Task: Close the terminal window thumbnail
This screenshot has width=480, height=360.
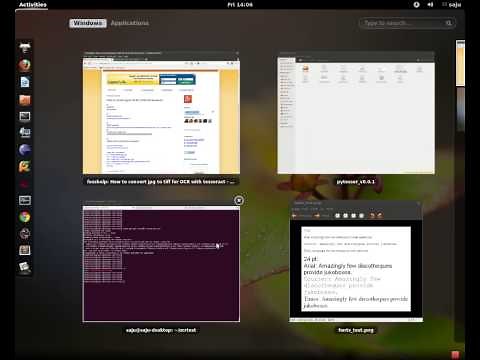Action: point(239,200)
